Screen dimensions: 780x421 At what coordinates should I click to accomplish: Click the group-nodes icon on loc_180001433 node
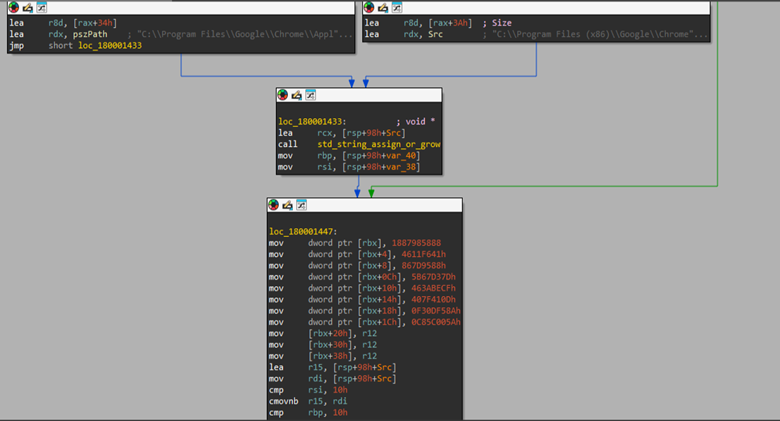click(x=310, y=95)
